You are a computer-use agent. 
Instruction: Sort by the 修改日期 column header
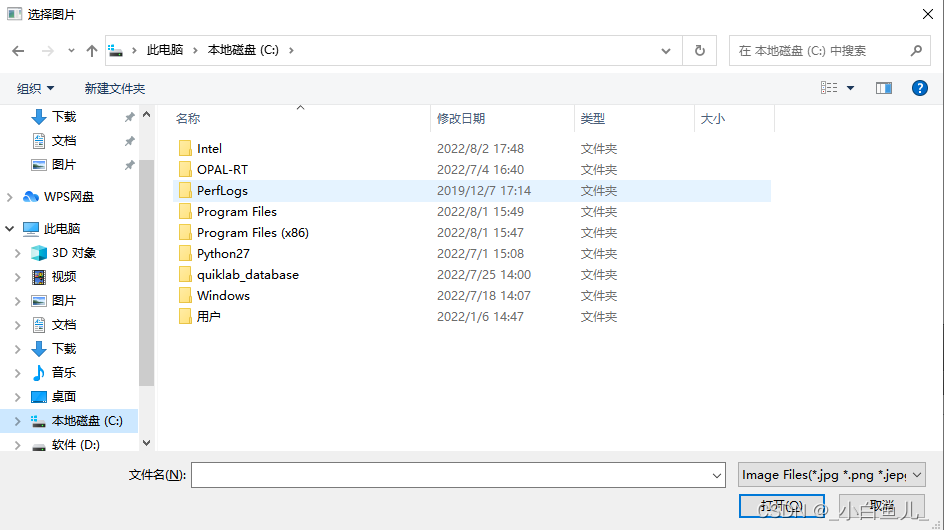461,119
